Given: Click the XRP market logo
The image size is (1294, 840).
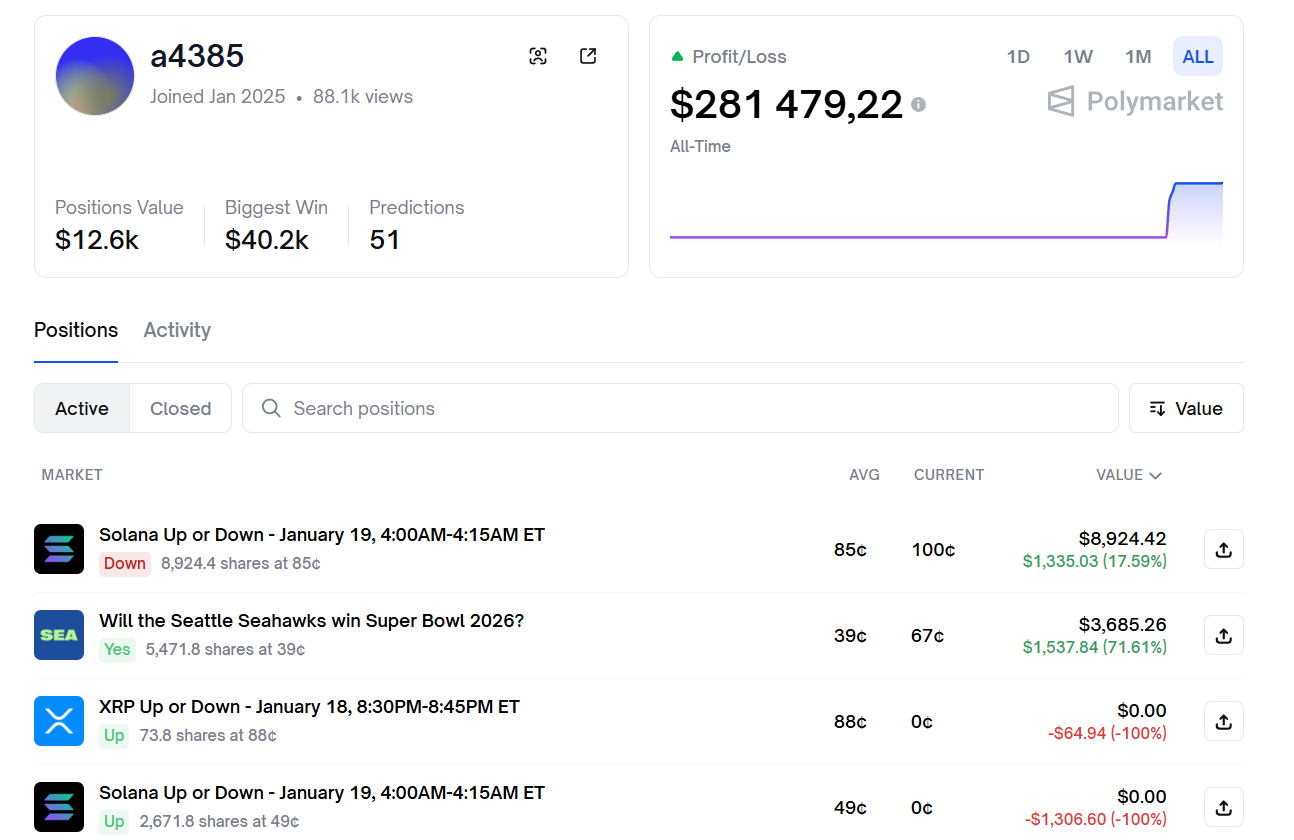Looking at the screenshot, I should click(x=59, y=721).
